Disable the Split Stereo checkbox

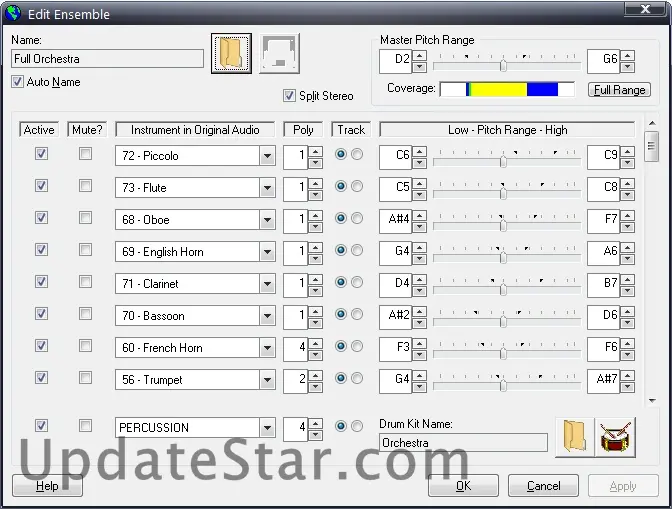pyautogui.click(x=289, y=95)
